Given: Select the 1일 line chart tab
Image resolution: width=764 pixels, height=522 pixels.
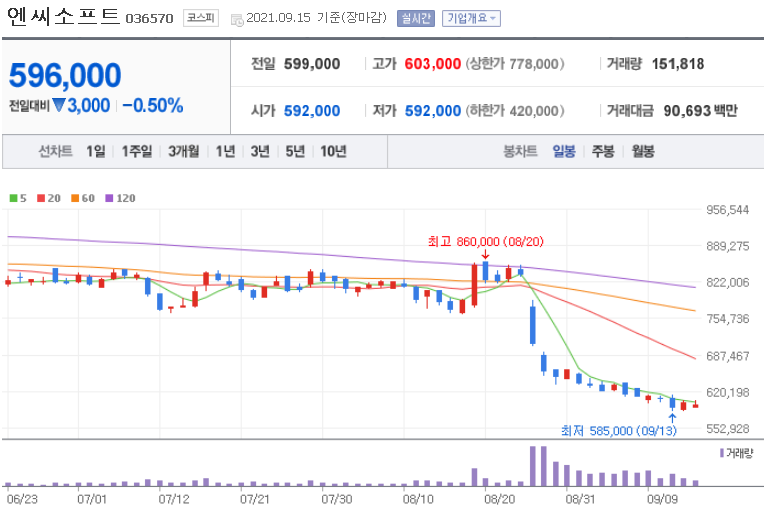Looking at the screenshot, I should 96,152.
